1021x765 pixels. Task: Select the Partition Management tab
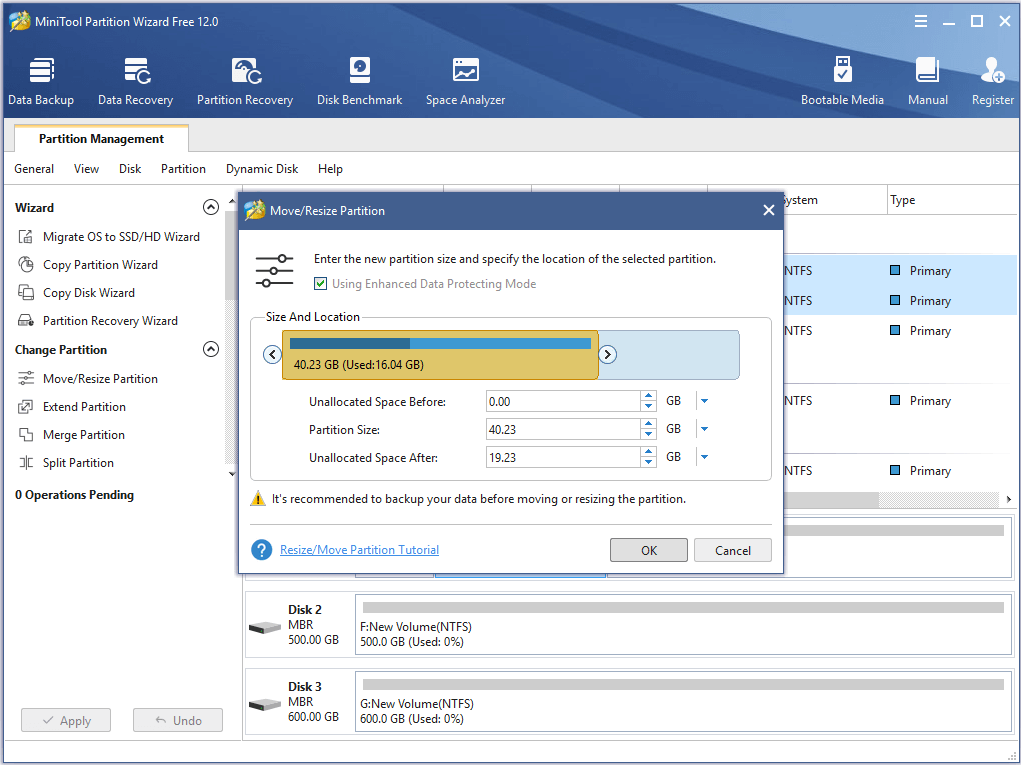pyautogui.click(x=101, y=139)
